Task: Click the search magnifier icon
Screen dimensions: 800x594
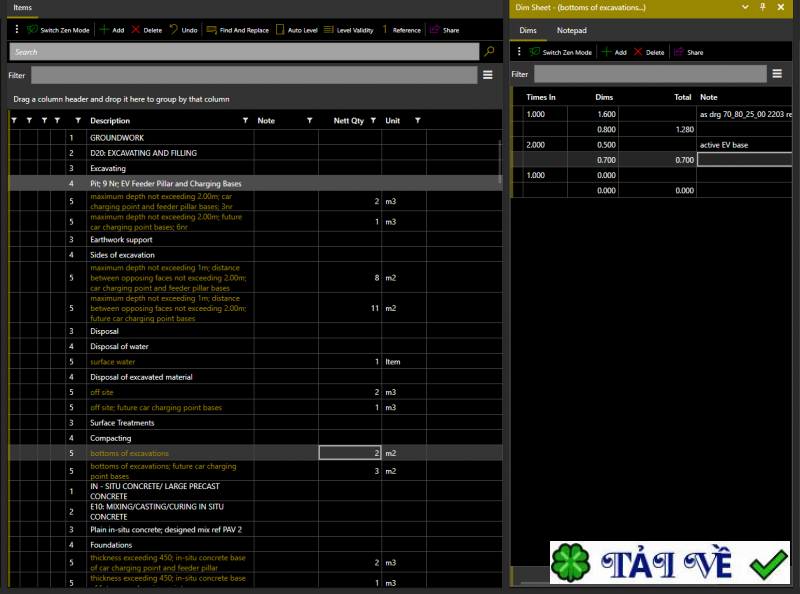Action: (x=489, y=52)
